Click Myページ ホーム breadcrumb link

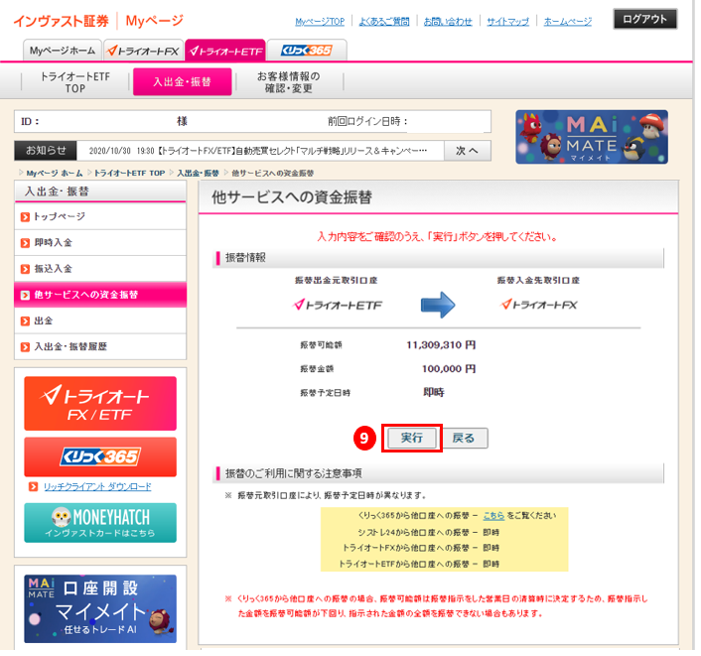click(54, 173)
